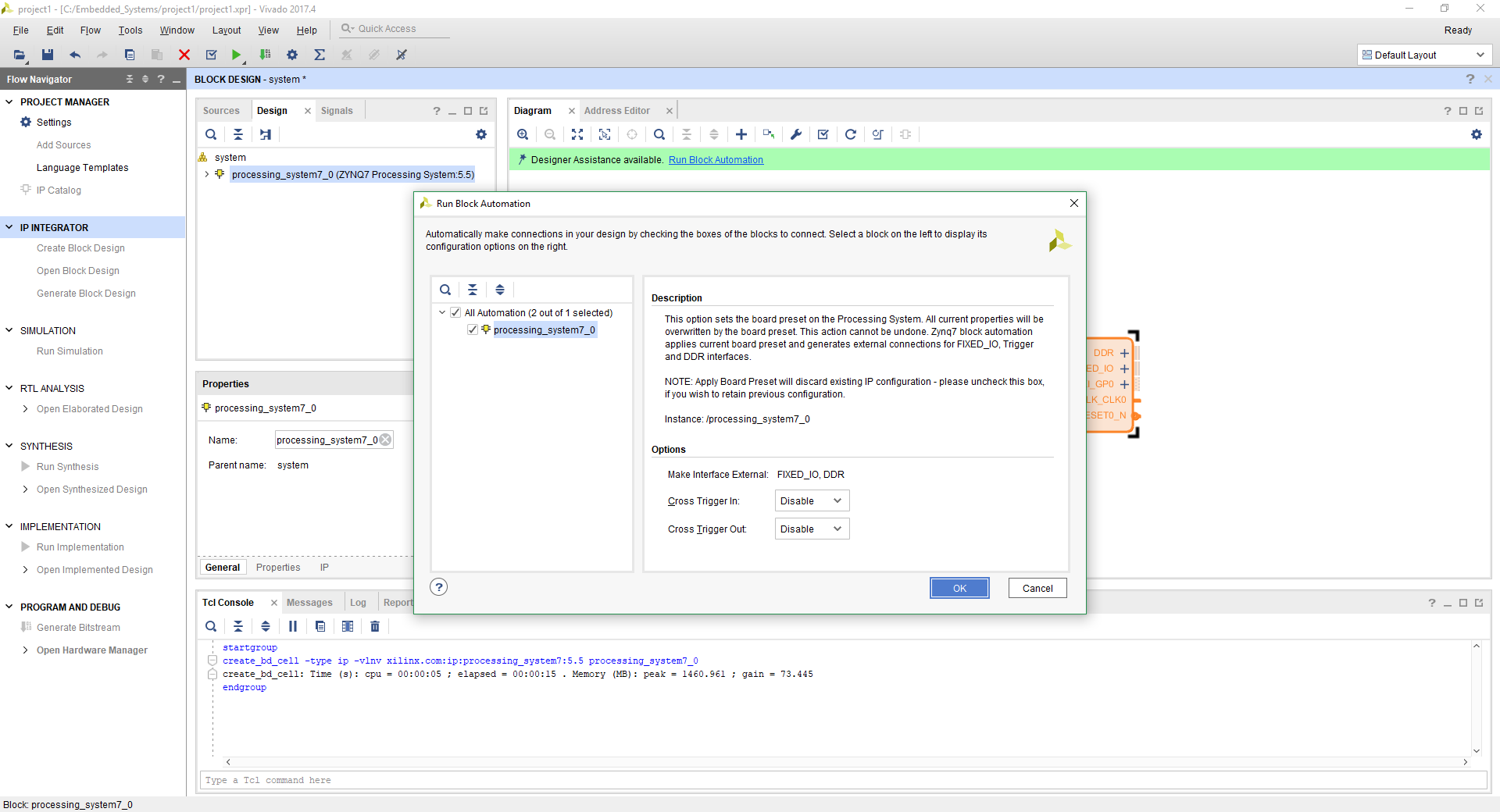
Task: Click collapse all icon in Design panel
Action: 238,134
